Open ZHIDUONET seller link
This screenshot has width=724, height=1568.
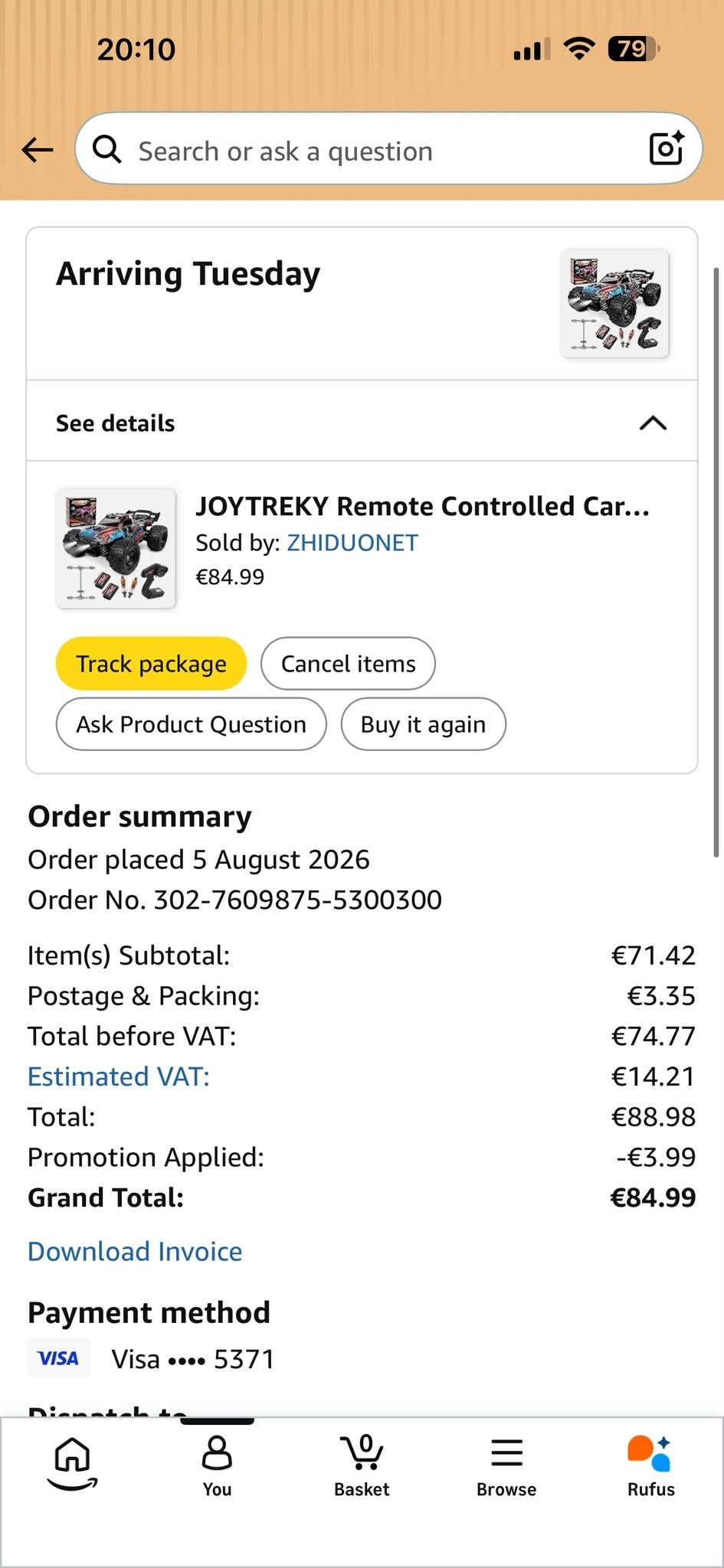coord(352,543)
